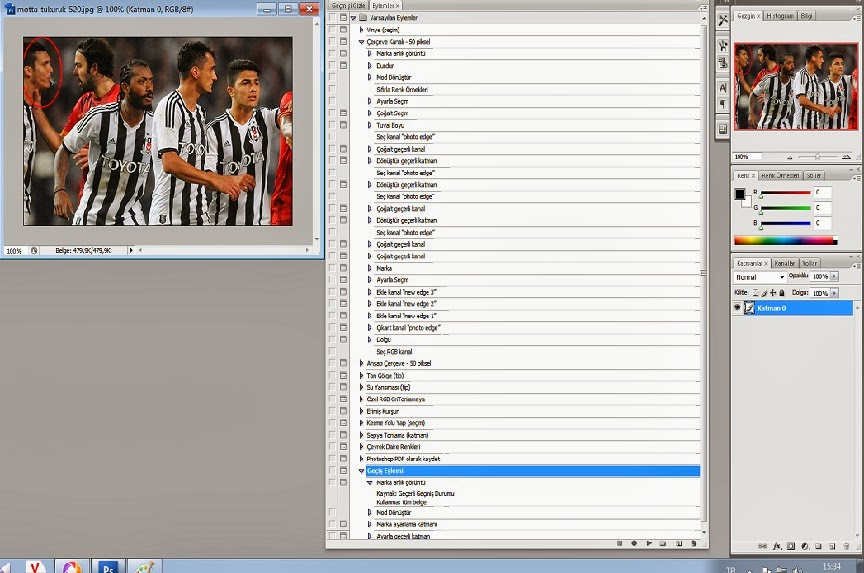Switch to the Bilgi info tab

tap(806, 16)
